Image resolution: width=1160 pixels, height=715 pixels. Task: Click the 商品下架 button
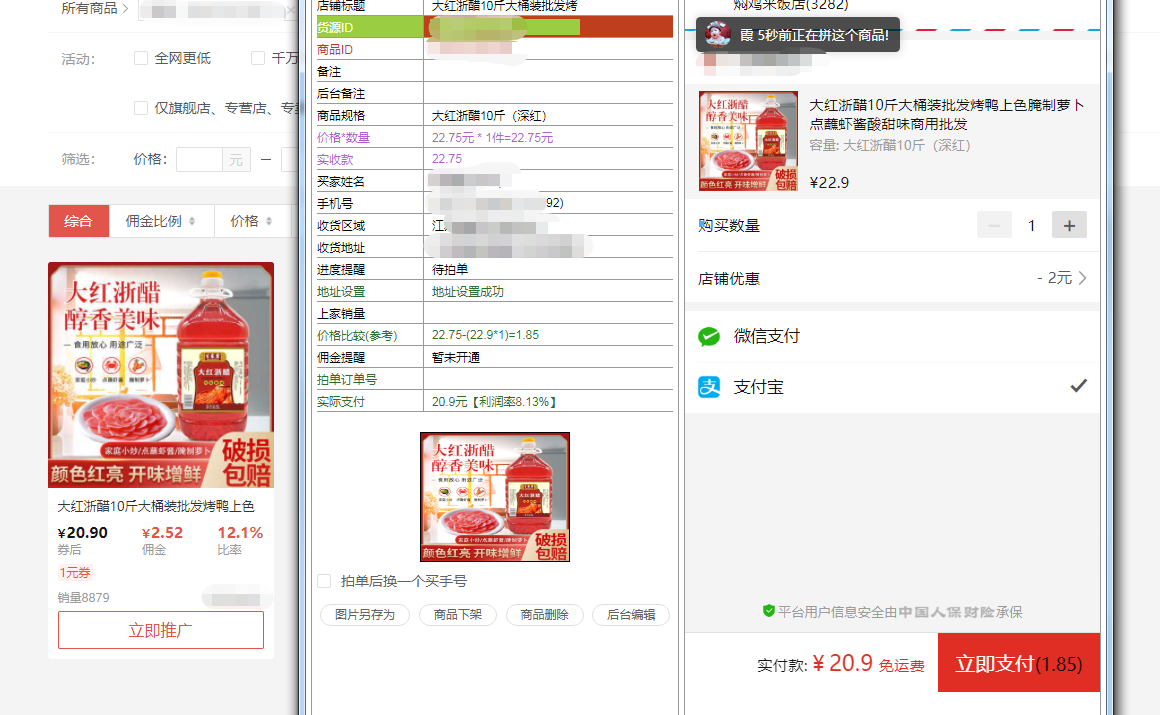click(x=458, y=614)
